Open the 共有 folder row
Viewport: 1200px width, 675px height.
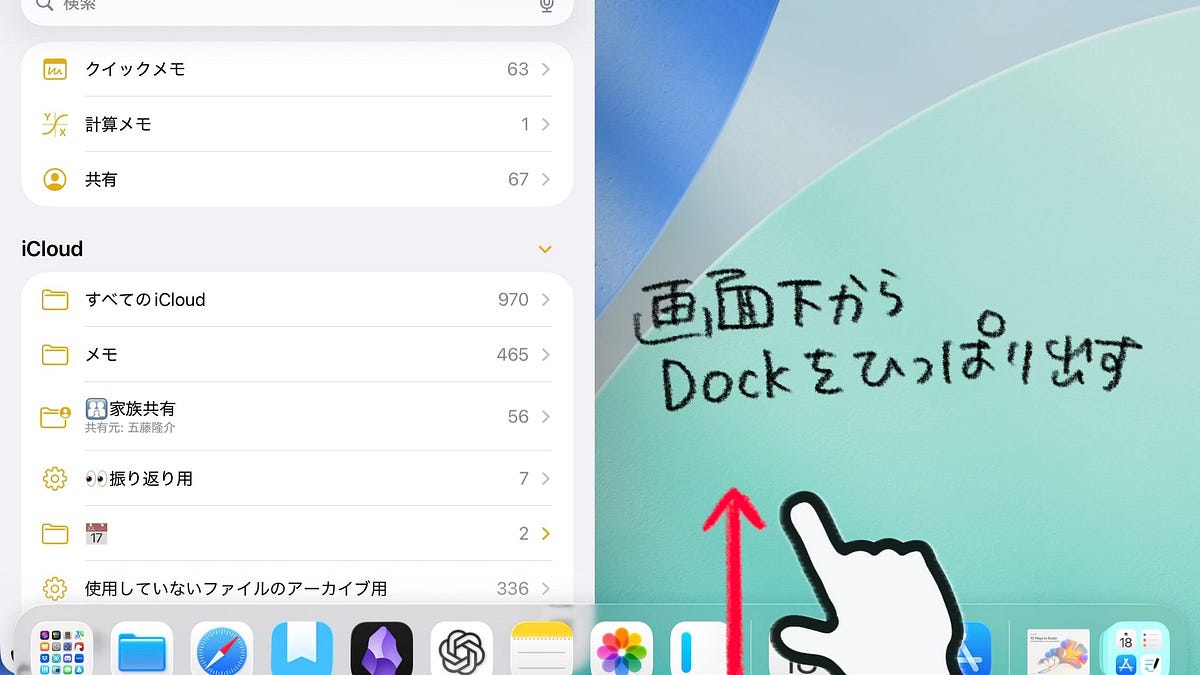click(x=297, y=179)
